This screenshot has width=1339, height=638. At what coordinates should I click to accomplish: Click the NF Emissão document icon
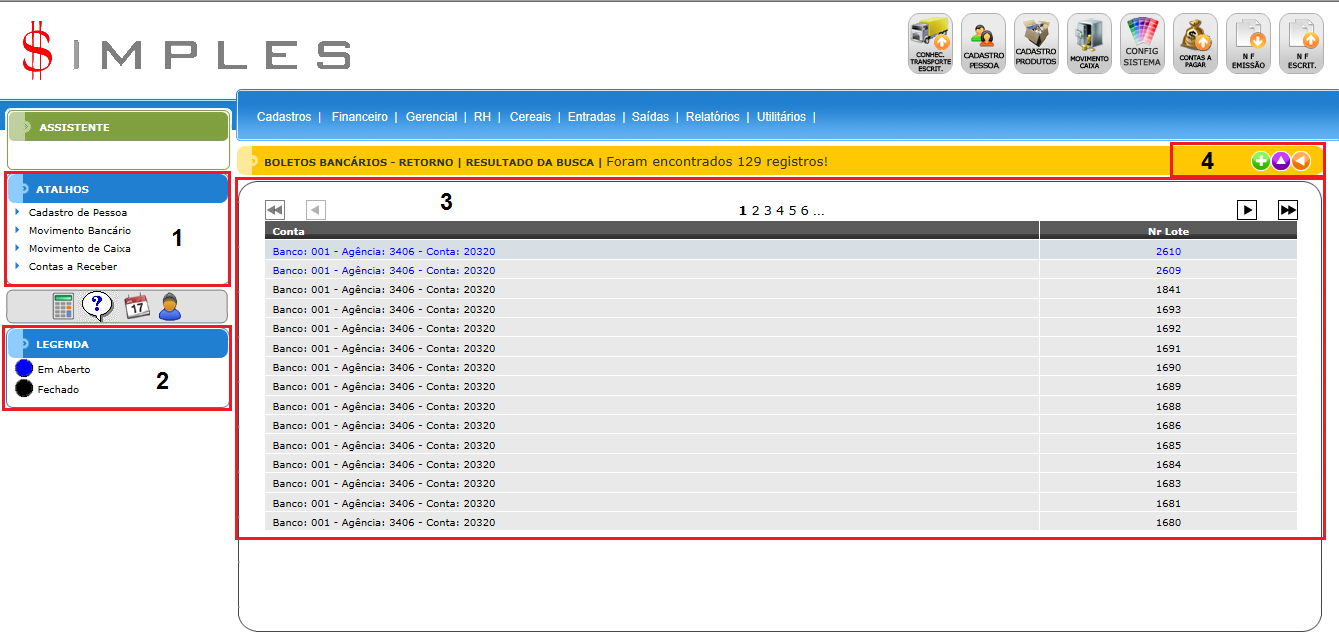click(x=1248, y=43)
